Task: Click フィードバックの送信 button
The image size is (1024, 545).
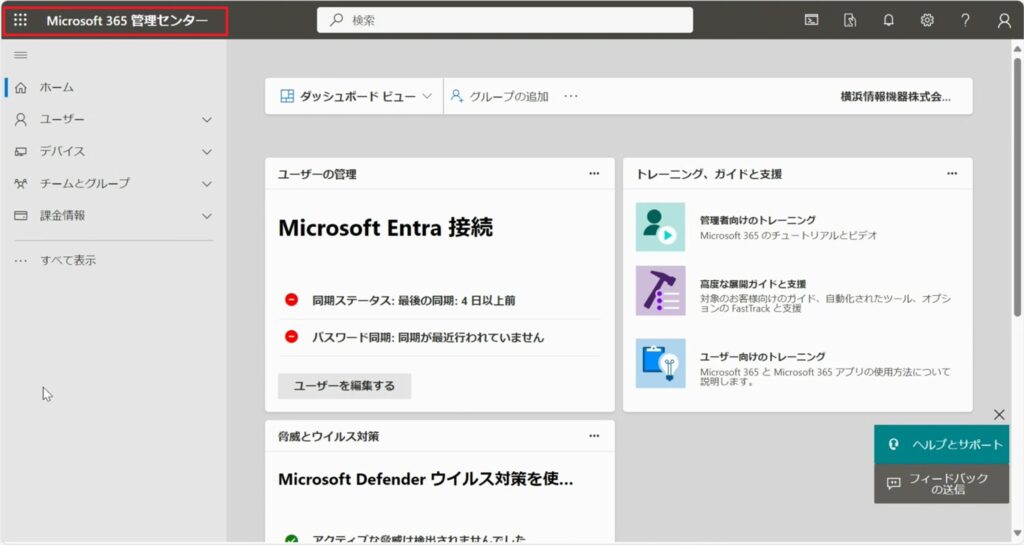Action: tap(941, 484)
